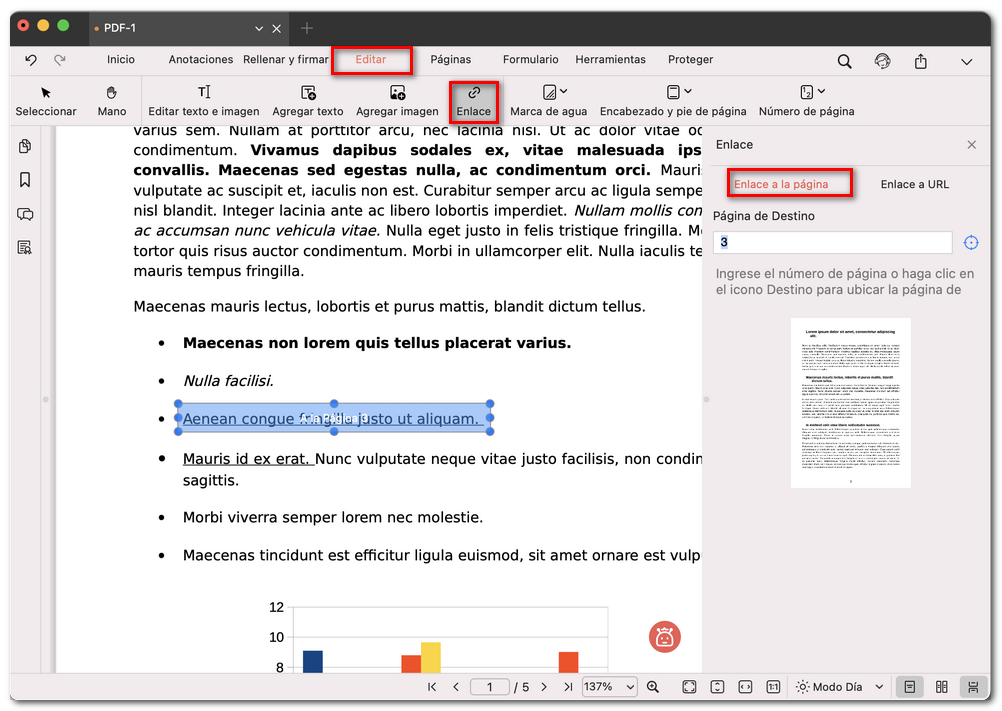Viewport: 1002px width, 711px height.
Task: Select the Mano hand tool
Action: [112, 101]
